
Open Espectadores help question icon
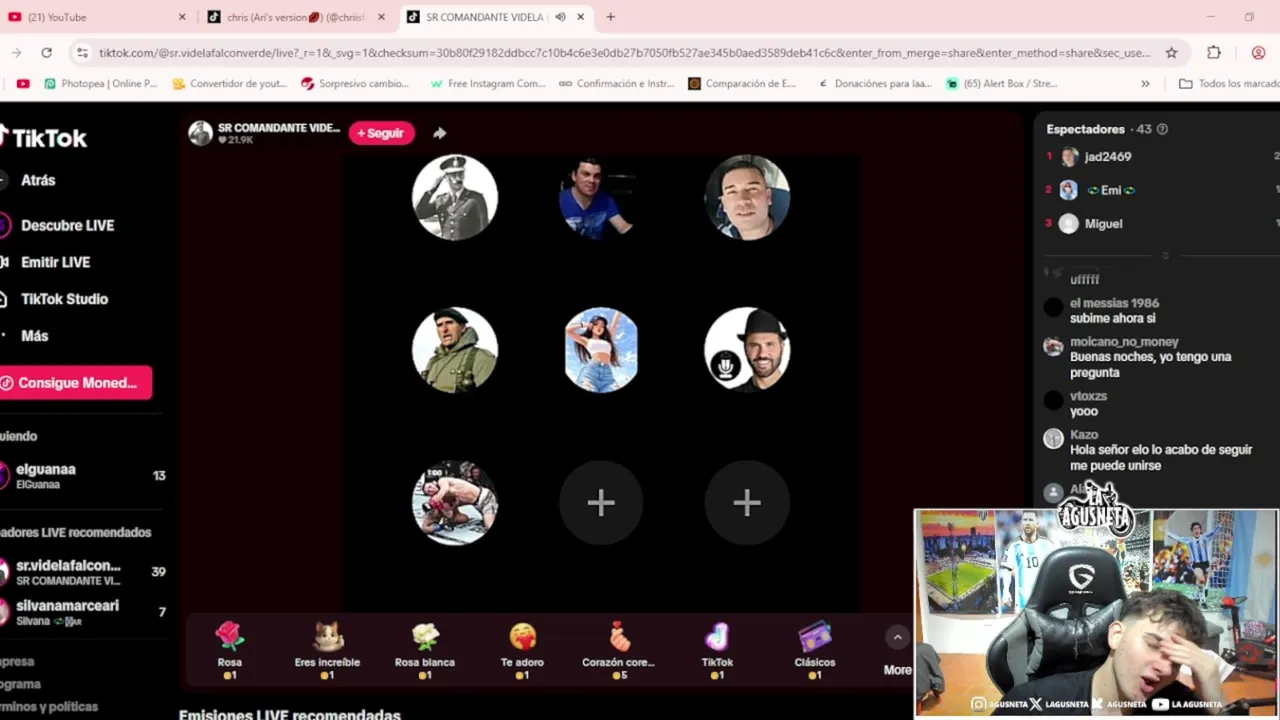pos(1162,129)
